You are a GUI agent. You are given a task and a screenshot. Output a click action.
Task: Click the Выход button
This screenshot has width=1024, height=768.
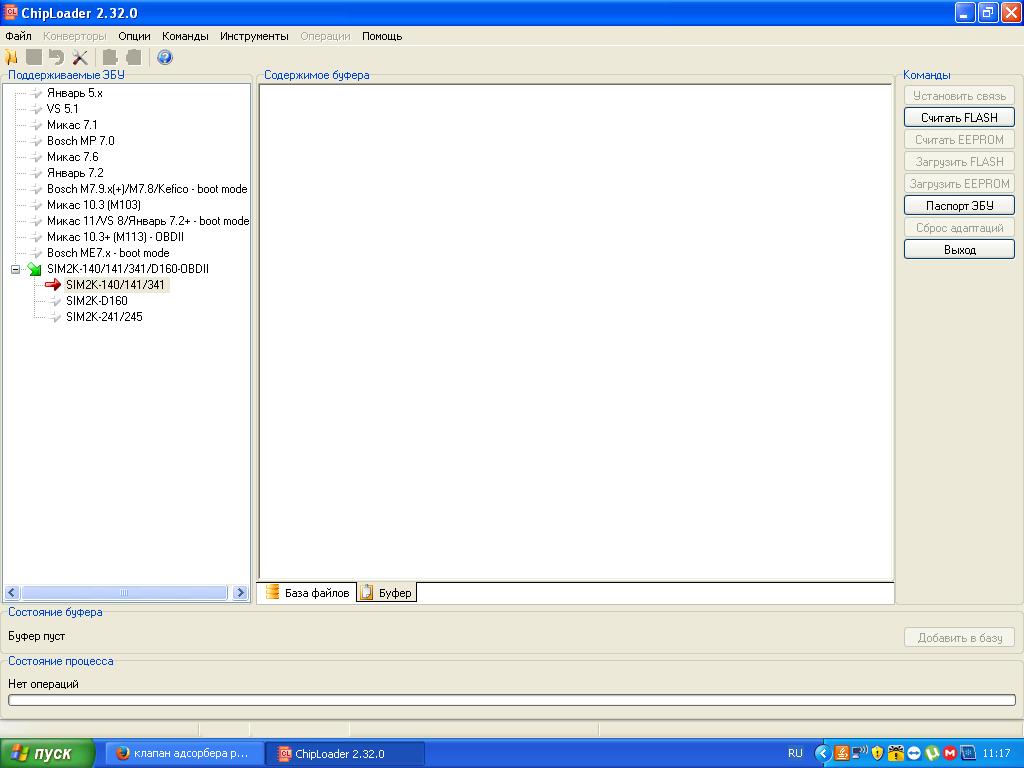[959, 249]
